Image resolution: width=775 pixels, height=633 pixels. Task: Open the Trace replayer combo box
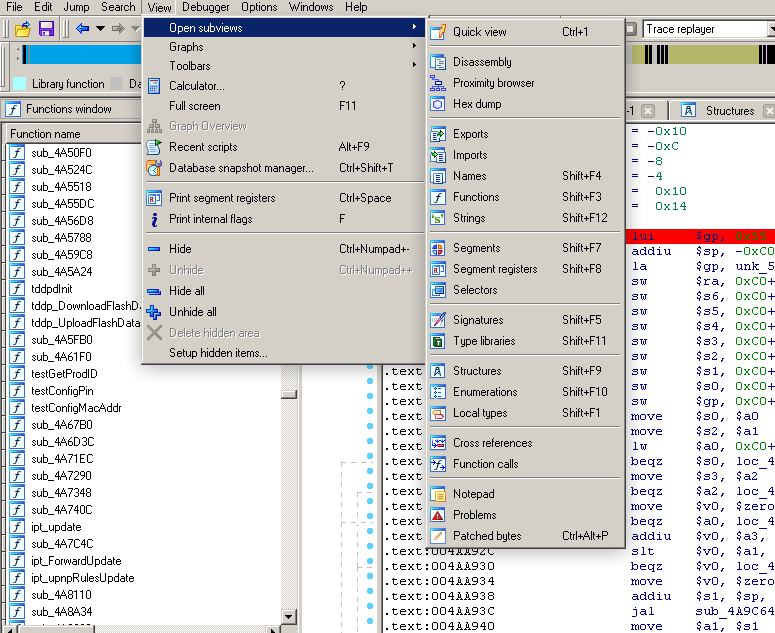coord(708,29)
